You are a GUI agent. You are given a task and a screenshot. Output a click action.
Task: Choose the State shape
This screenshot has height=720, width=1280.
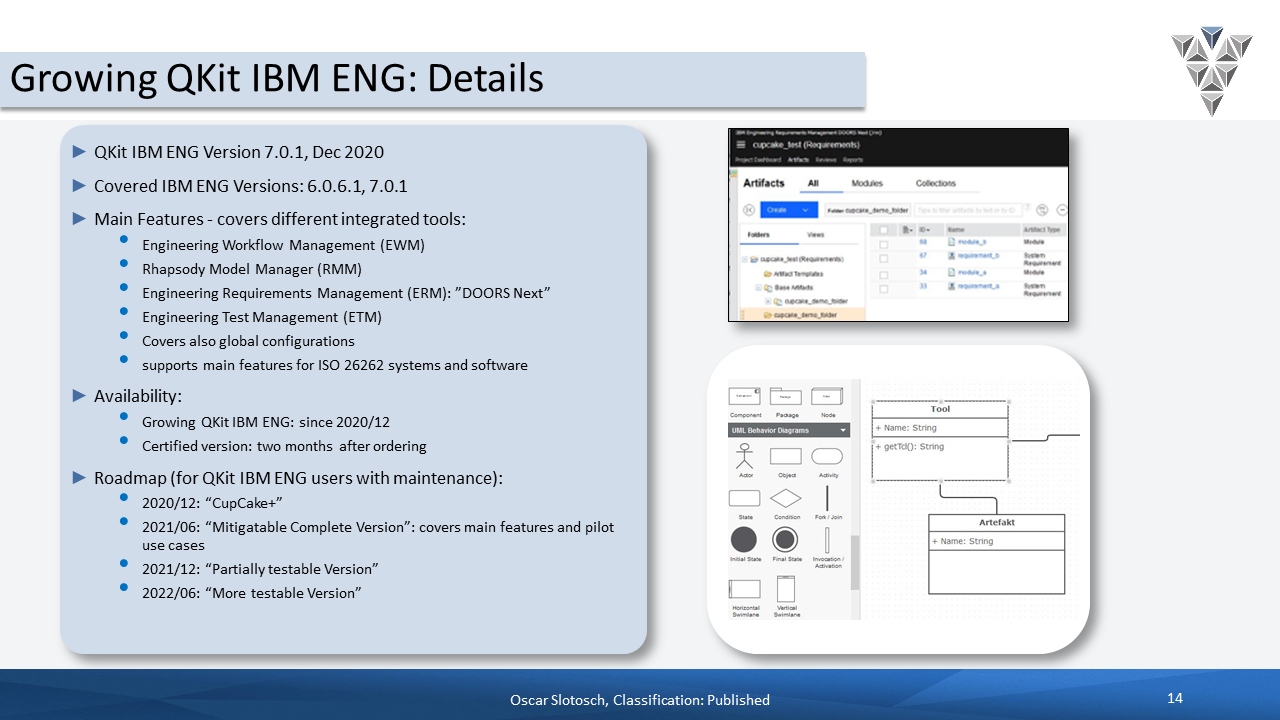click(745, 498)
